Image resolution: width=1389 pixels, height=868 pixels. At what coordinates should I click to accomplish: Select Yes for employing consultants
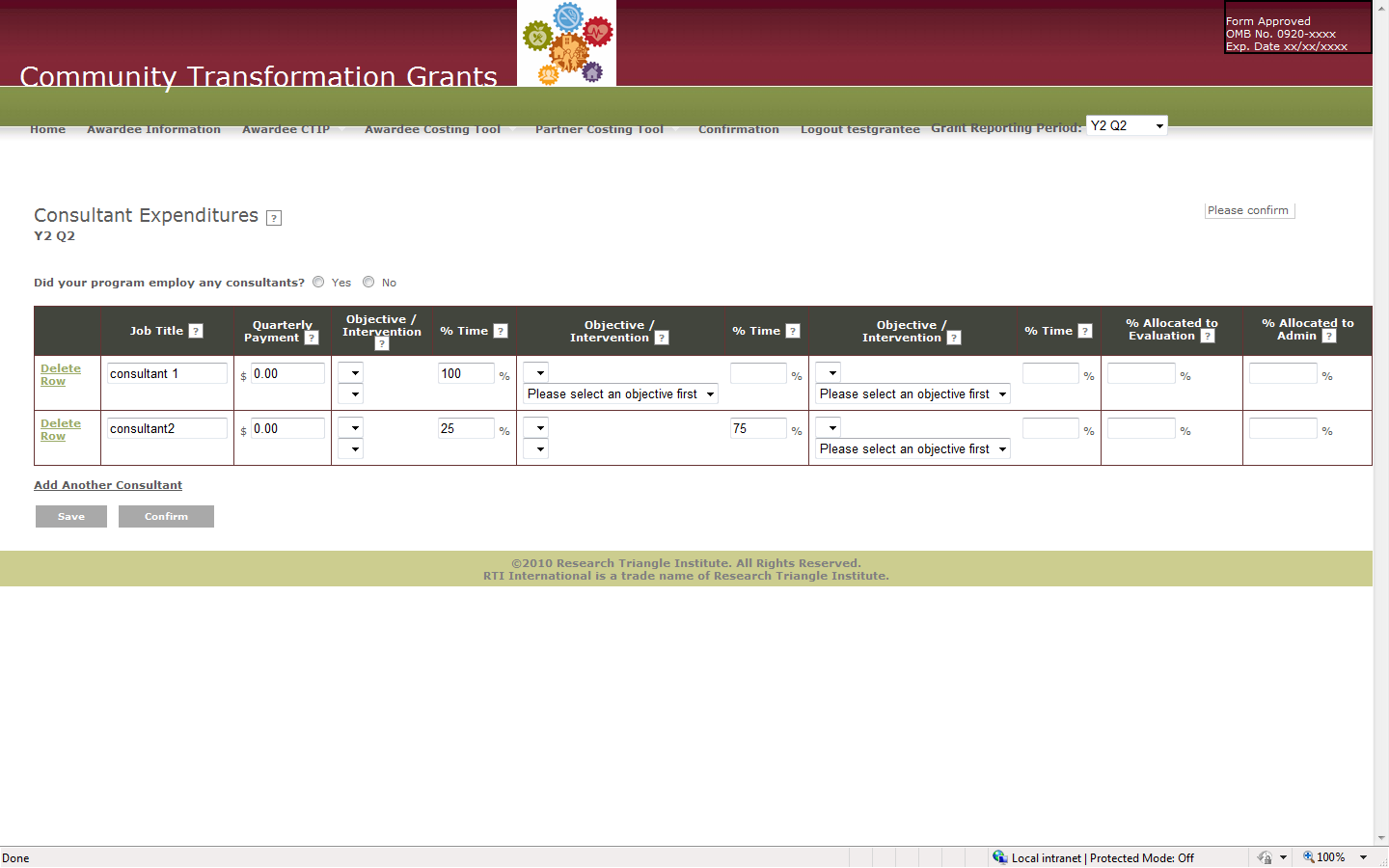pos(318,283)
